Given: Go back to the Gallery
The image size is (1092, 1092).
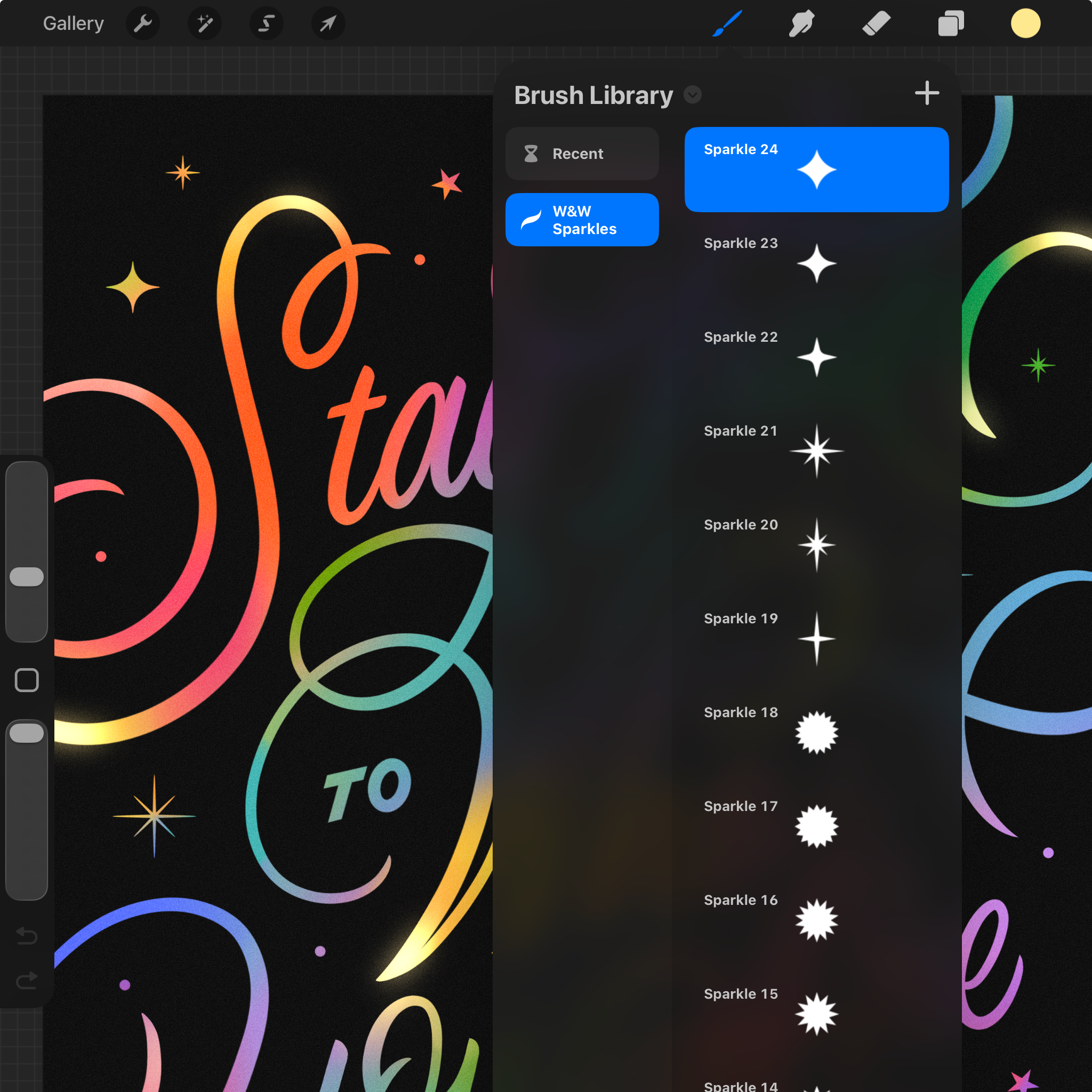Looking at the screenshot, I should (74, 23).
